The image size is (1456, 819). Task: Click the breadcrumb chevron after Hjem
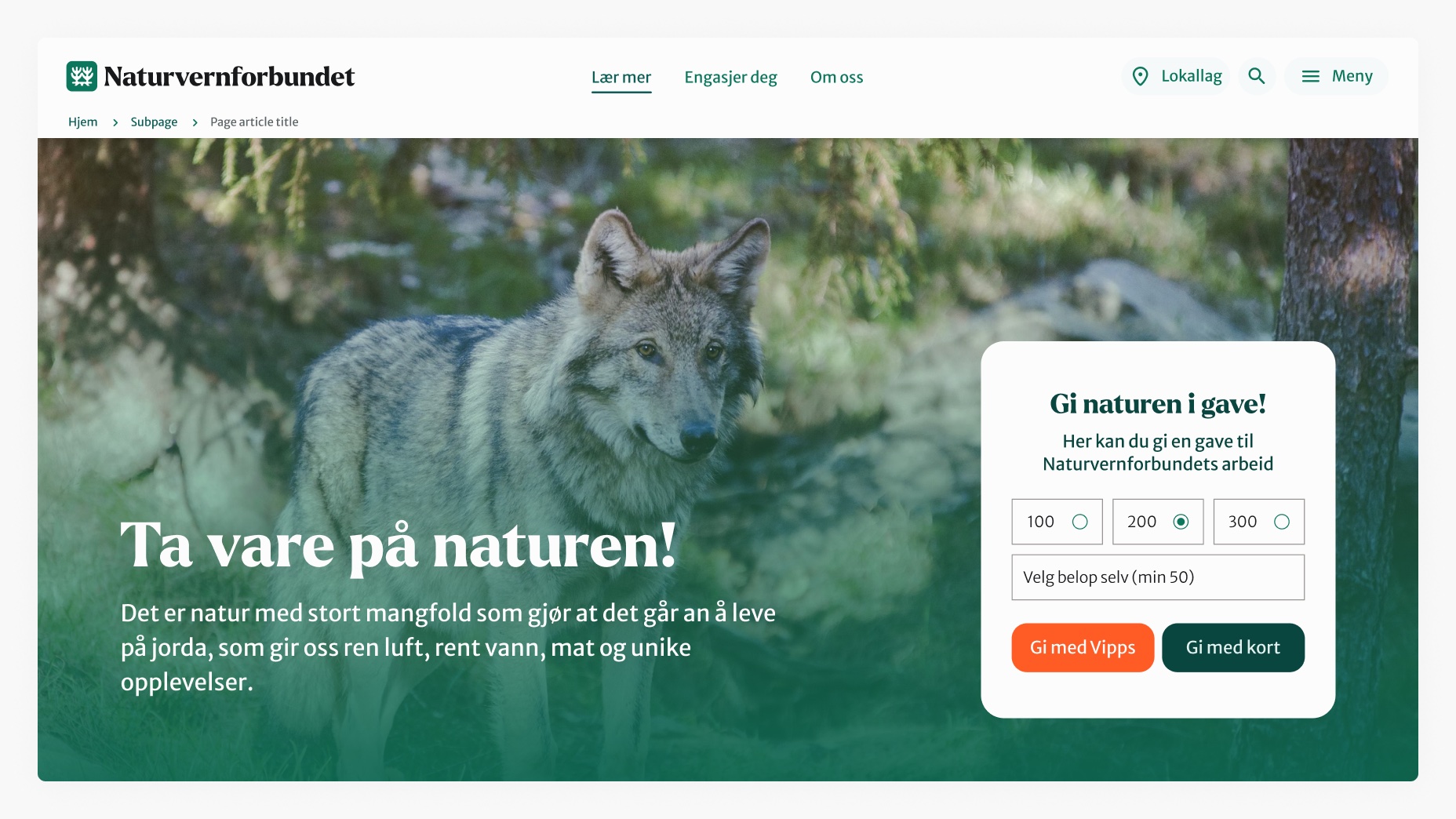click(115, 122)
